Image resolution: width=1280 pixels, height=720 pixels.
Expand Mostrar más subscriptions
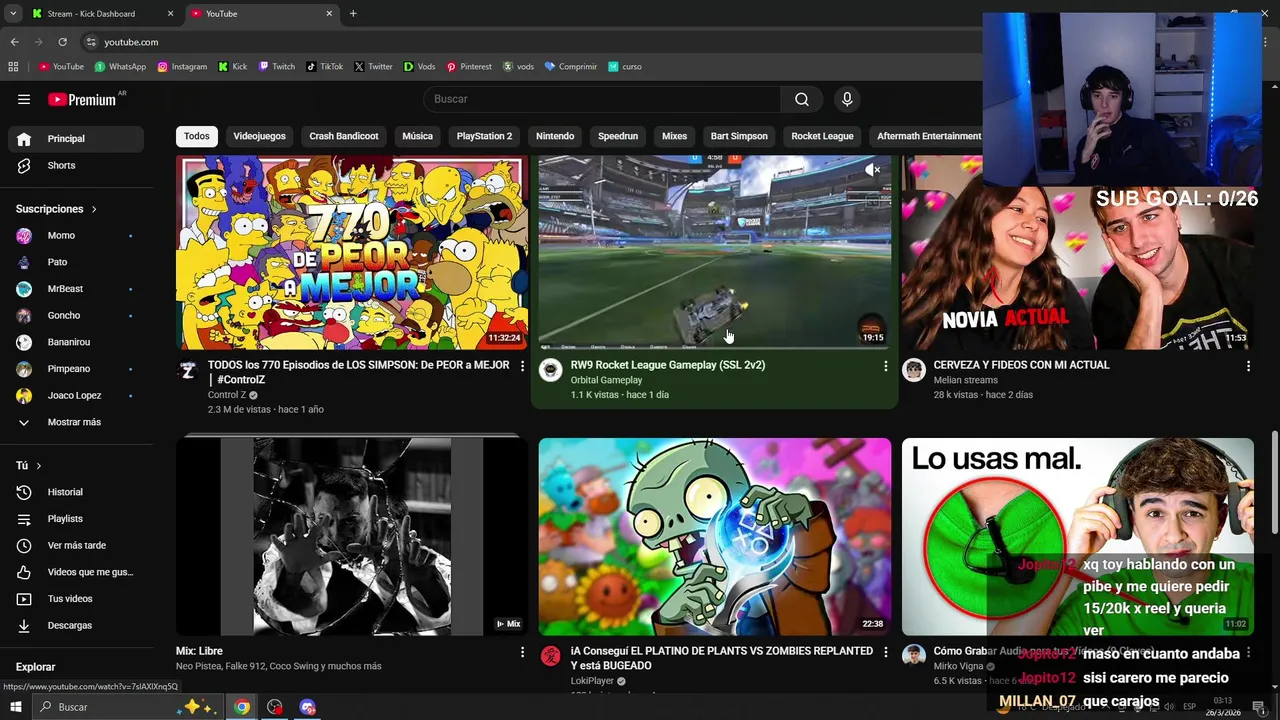(x=76, y=422)
